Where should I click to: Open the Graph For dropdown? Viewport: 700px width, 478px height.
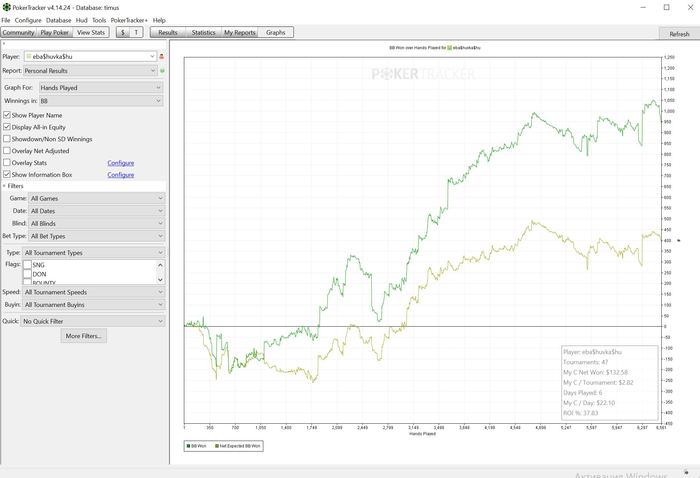(101, 88)
